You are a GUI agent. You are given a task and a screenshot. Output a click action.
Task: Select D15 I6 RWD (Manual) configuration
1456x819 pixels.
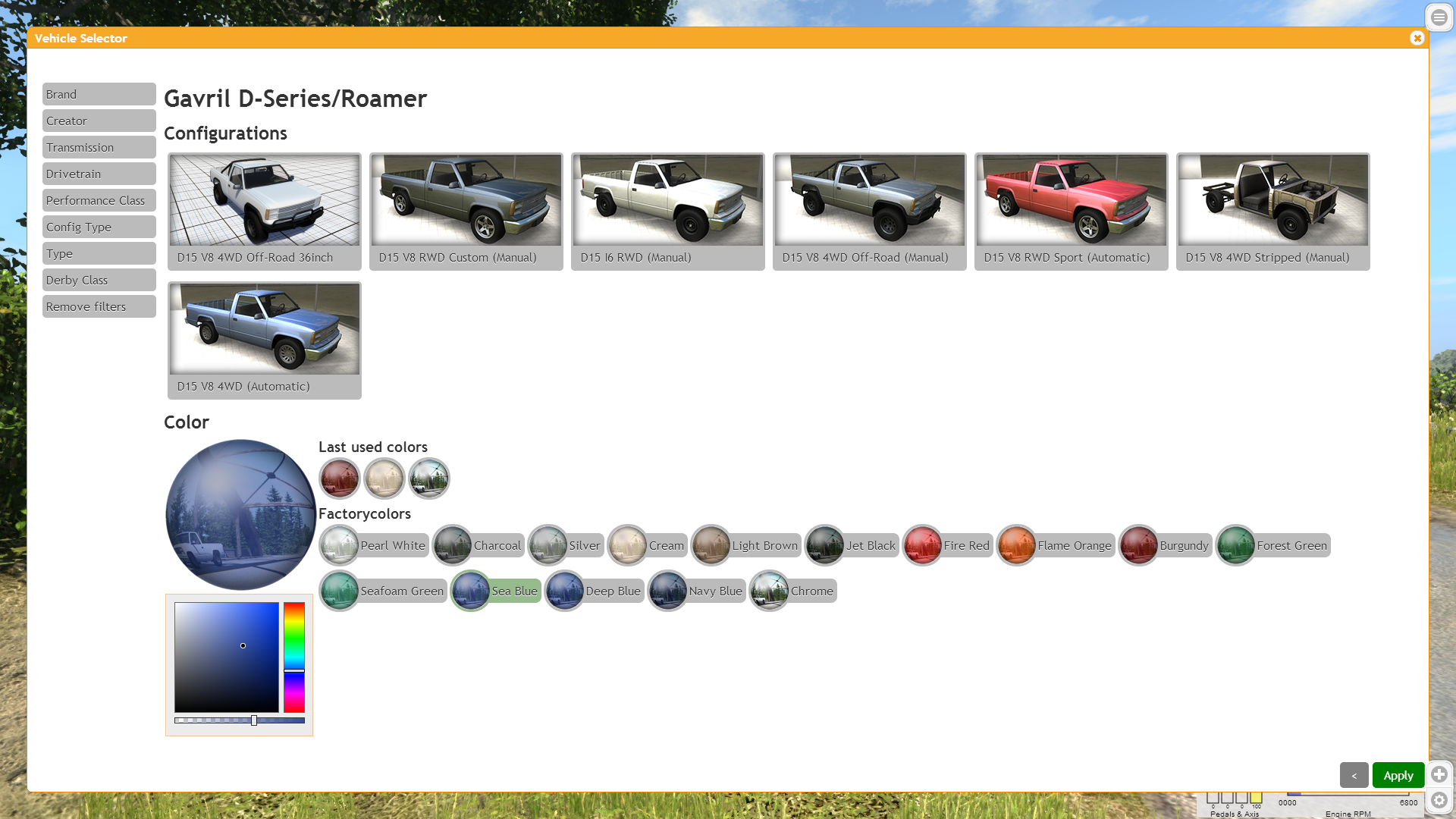668,212
